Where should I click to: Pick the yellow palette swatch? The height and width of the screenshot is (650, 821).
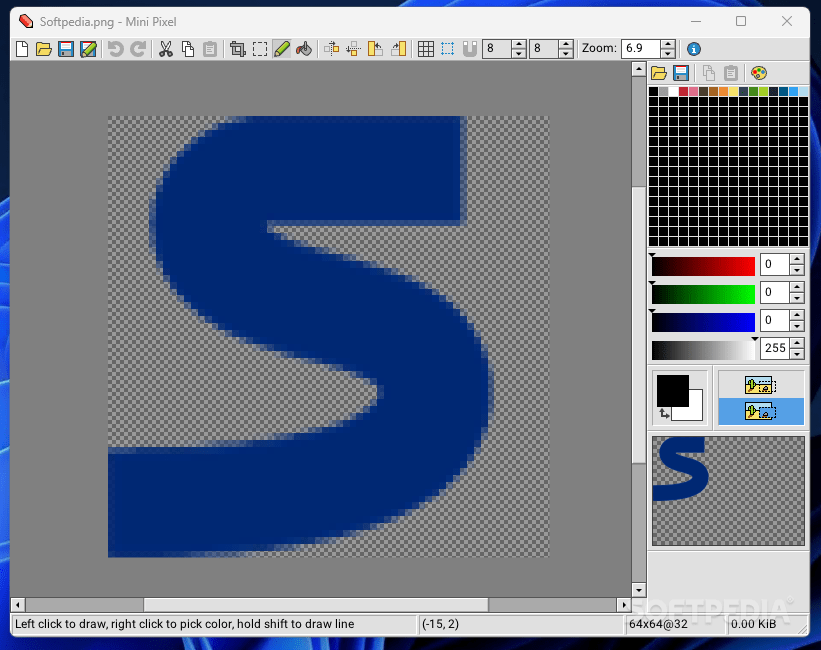734,92
